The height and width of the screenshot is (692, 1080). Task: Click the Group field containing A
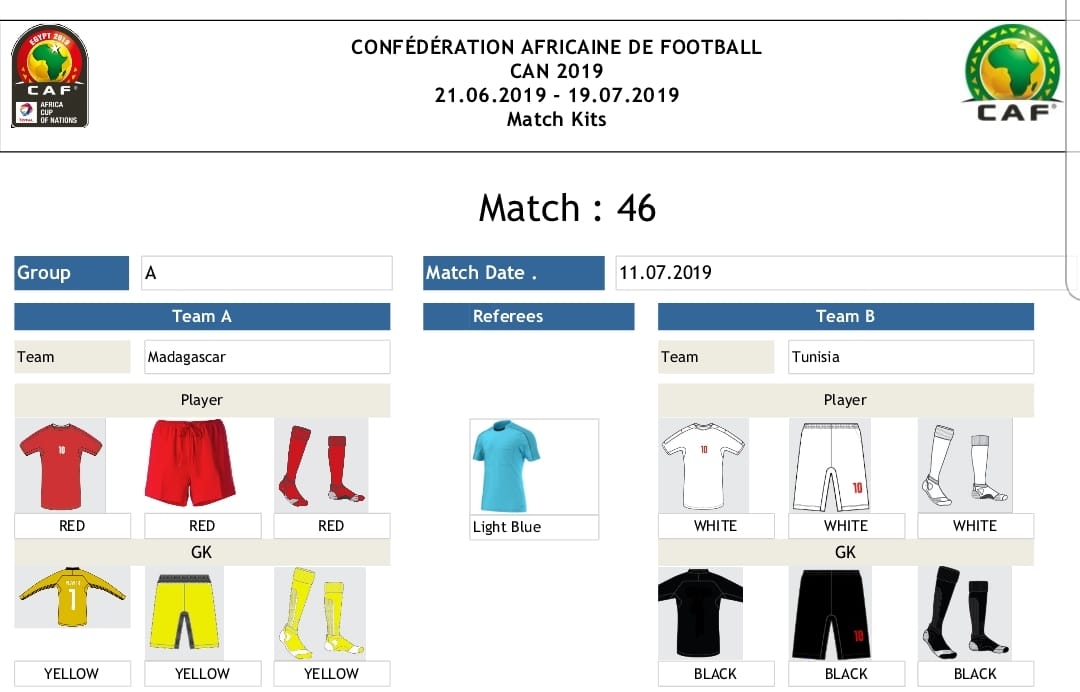(x=266, y=273)
